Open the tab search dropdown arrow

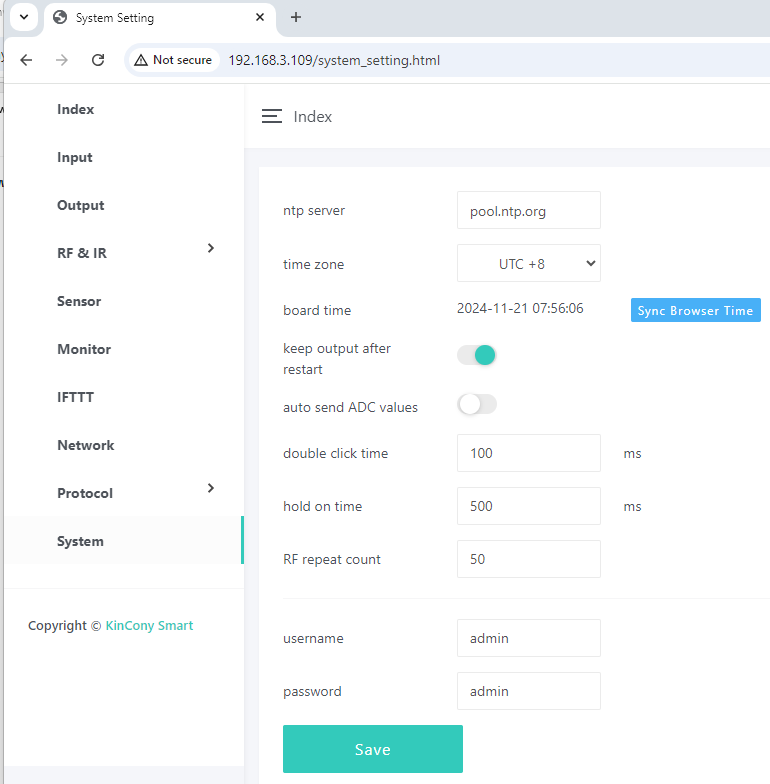tap(23, 17)
